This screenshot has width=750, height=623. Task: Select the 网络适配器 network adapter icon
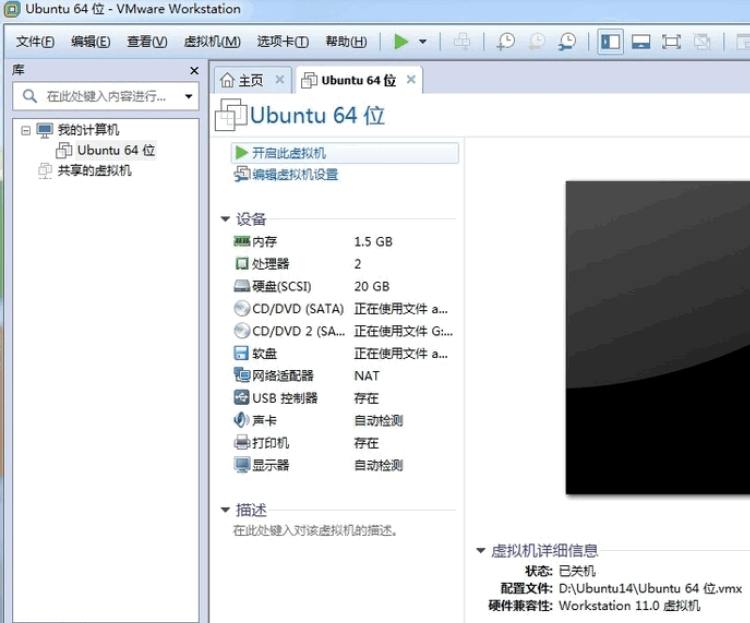click(241, 375)
